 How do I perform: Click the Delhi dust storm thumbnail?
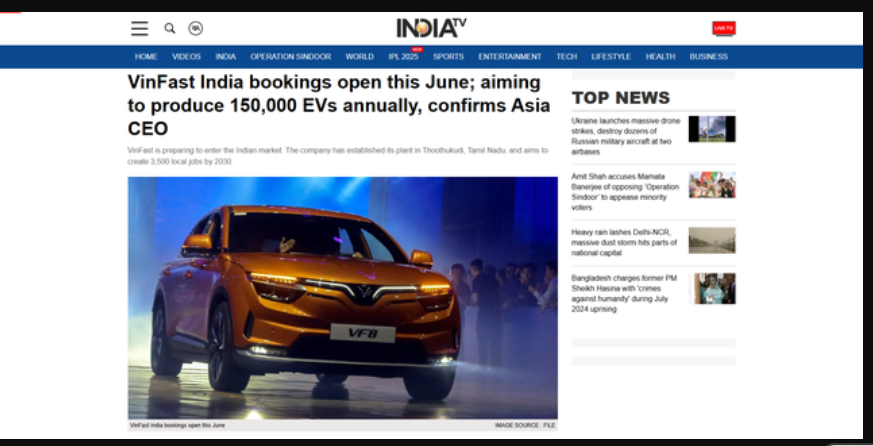pyautogui.click(x=712, y=241)
